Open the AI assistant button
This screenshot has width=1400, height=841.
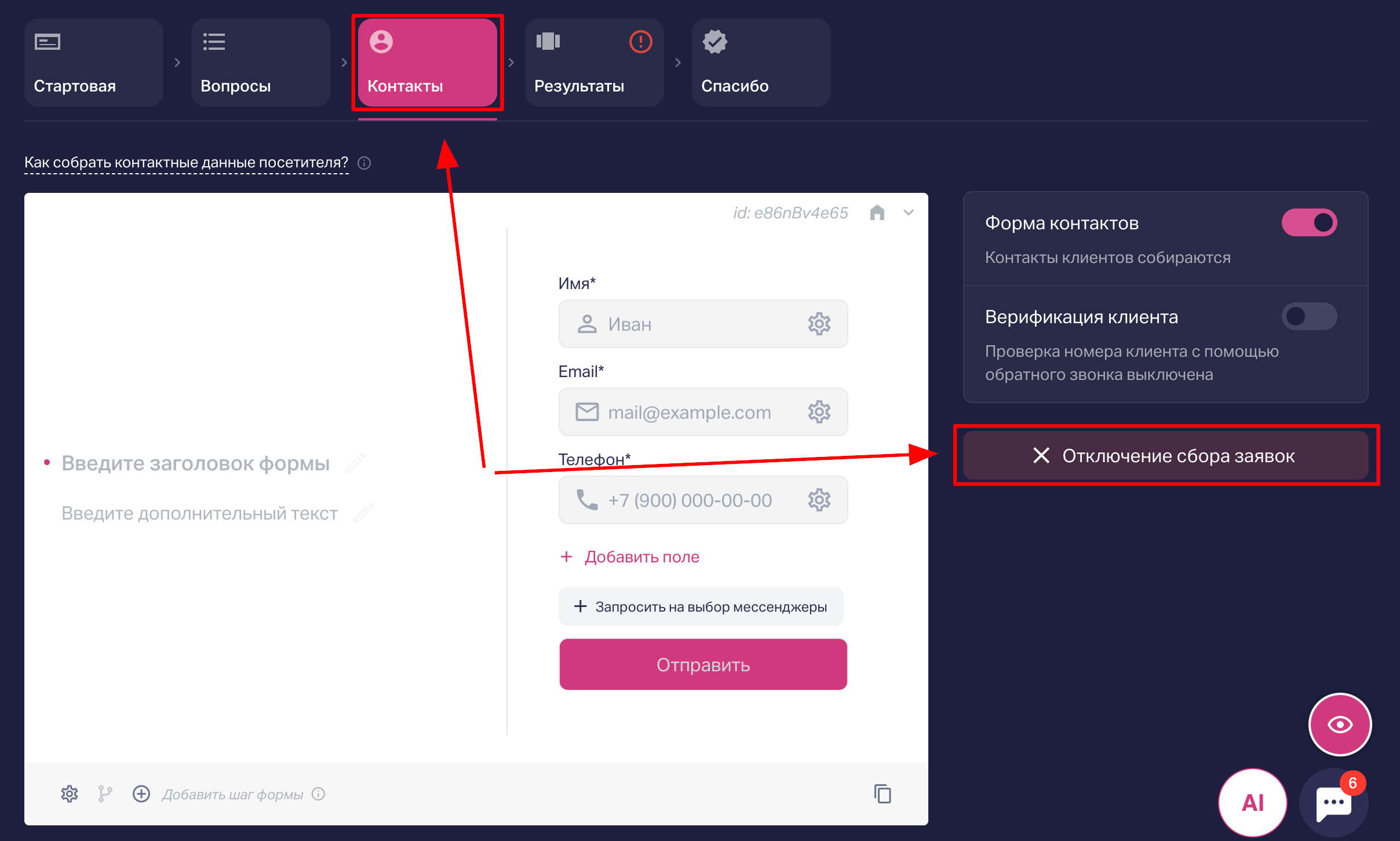click(1253, 803)
